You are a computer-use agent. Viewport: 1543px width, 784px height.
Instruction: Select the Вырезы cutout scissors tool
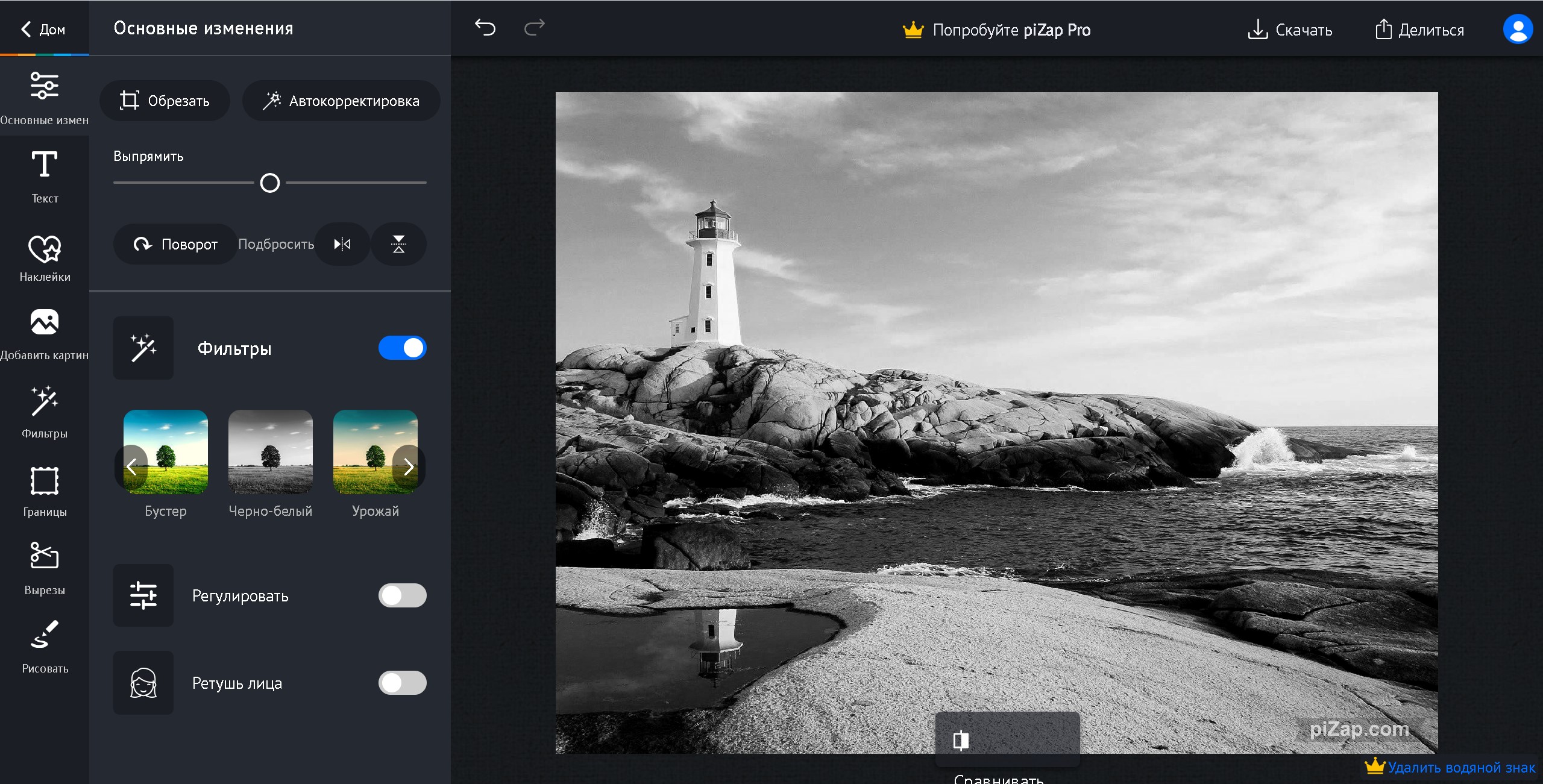click(x=45, y=568)
